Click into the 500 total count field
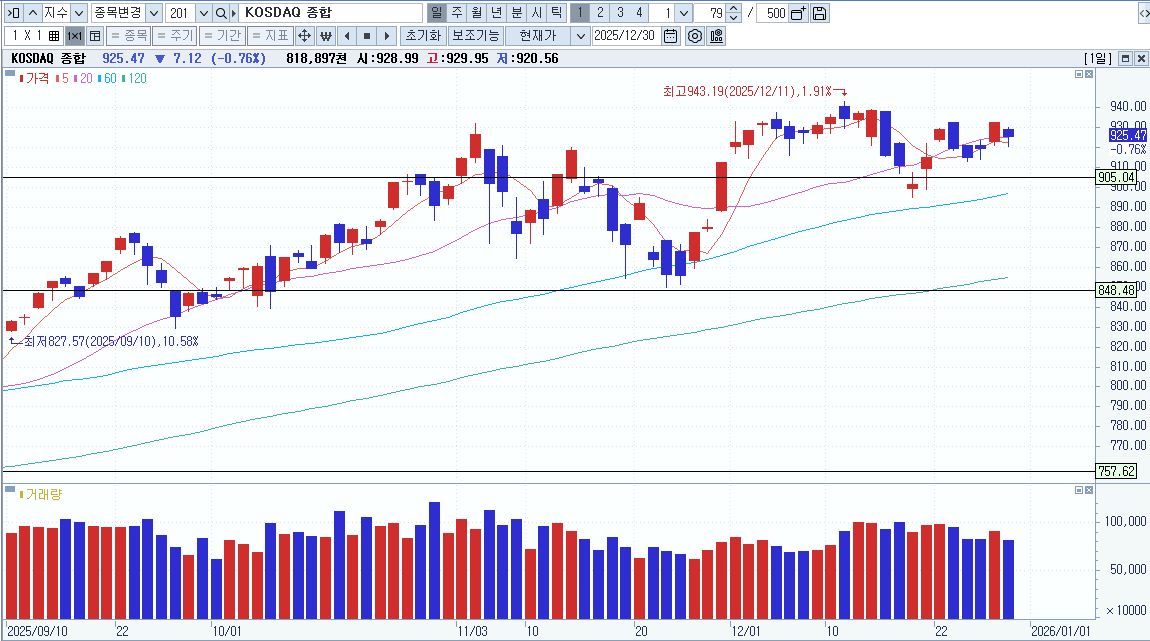The width and height of the screenshot is (1150, 641). (772, 13)
